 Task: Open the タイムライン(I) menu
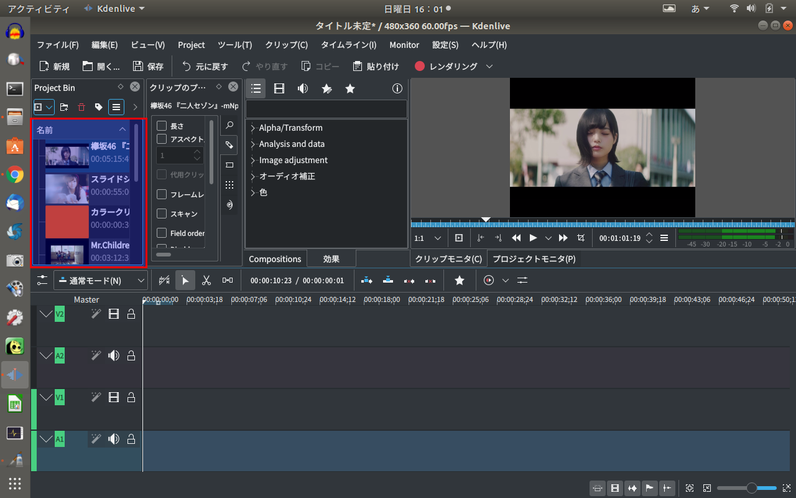[348, 45]
